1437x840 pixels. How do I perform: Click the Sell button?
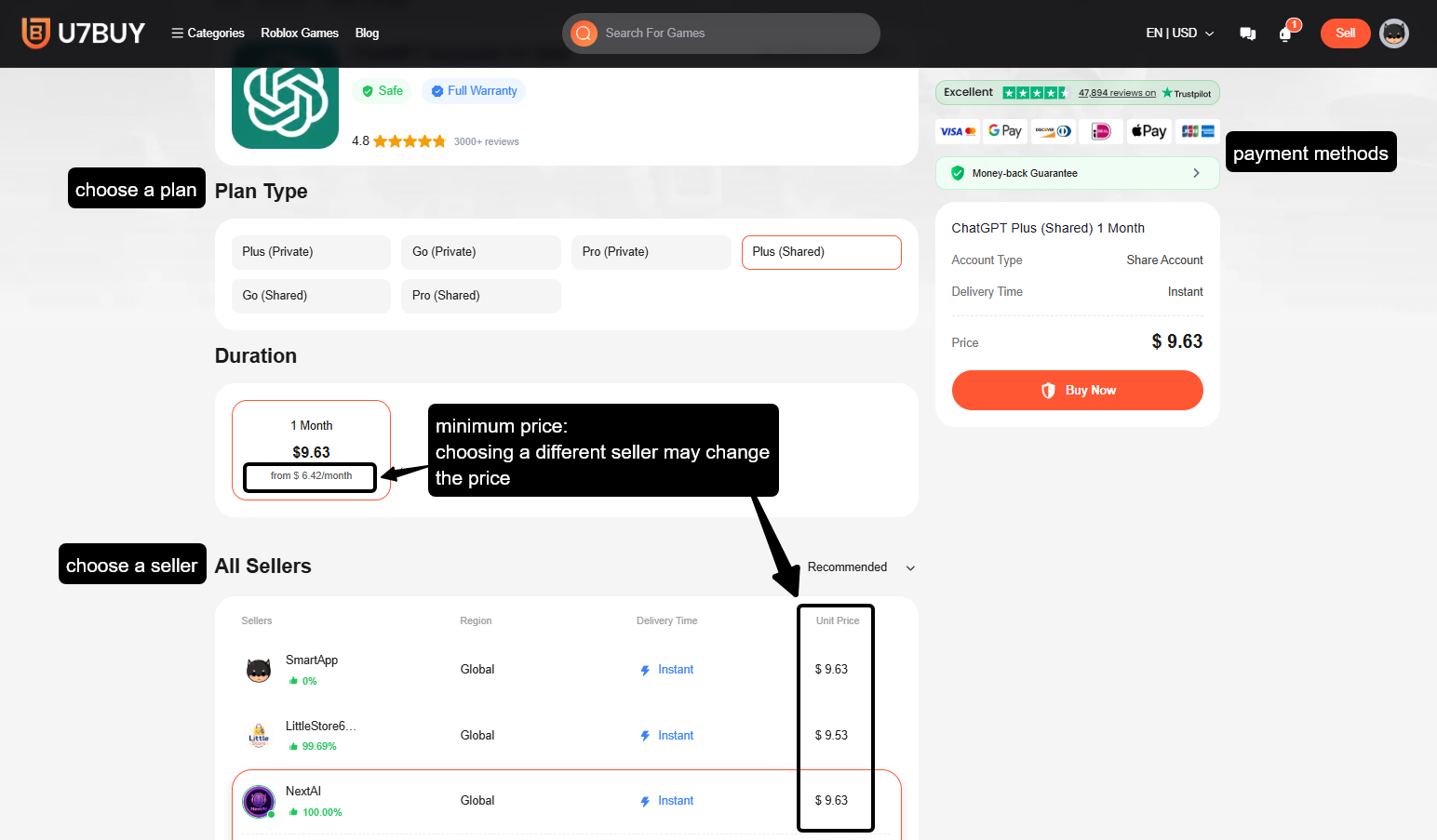(x=1345, y=33)
